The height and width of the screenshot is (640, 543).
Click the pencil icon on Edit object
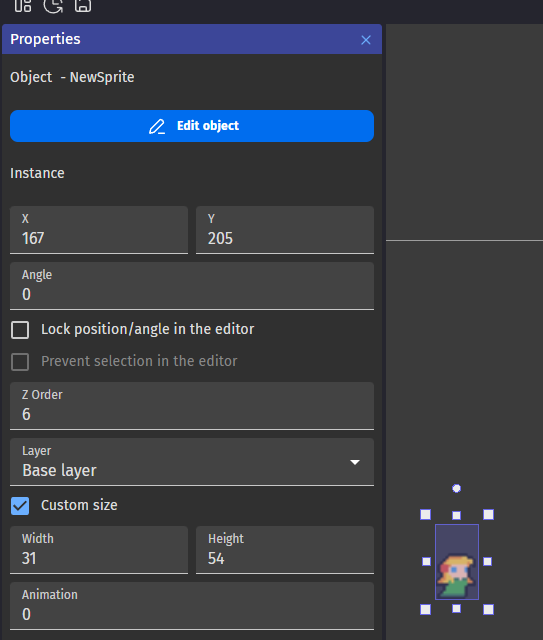click(x=157, y=127)
